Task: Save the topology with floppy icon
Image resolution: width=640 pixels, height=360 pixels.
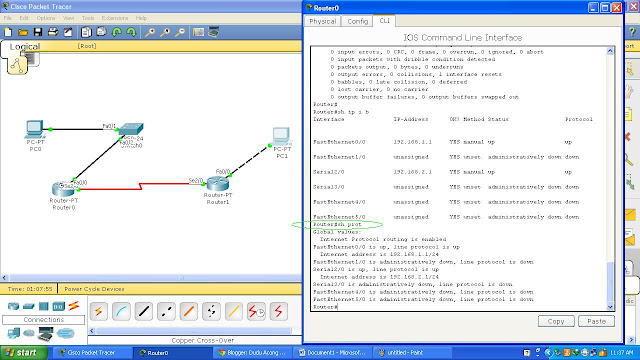Action: click(38, 32)
